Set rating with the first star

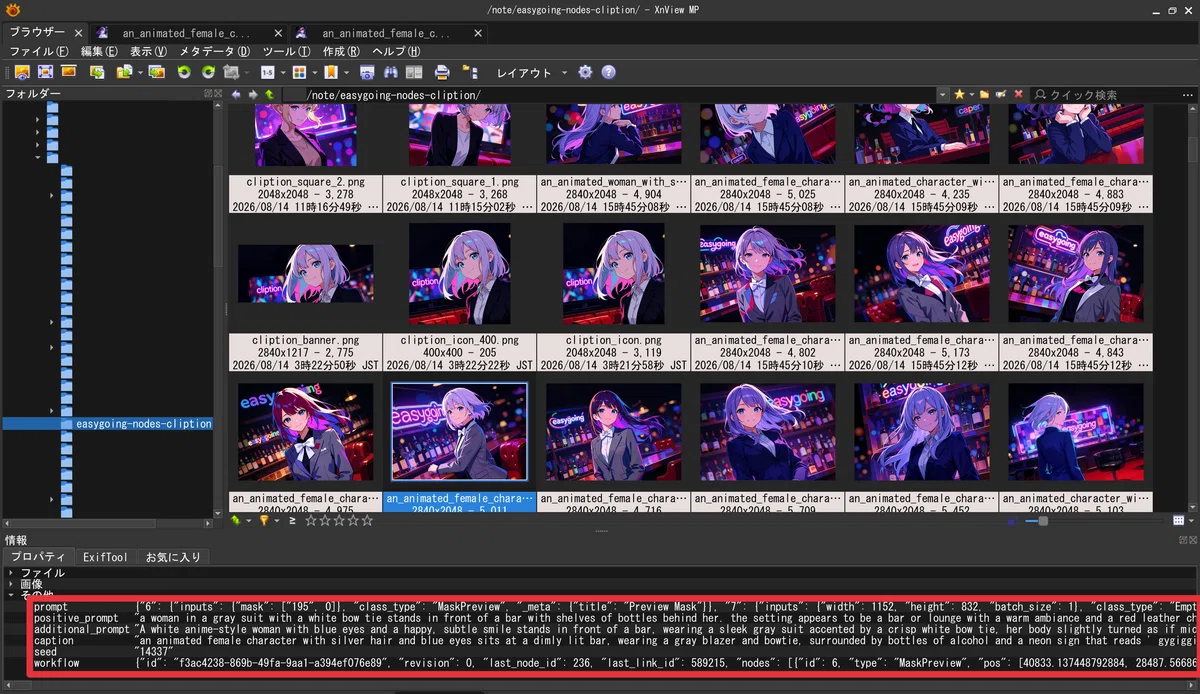point(311,520)
